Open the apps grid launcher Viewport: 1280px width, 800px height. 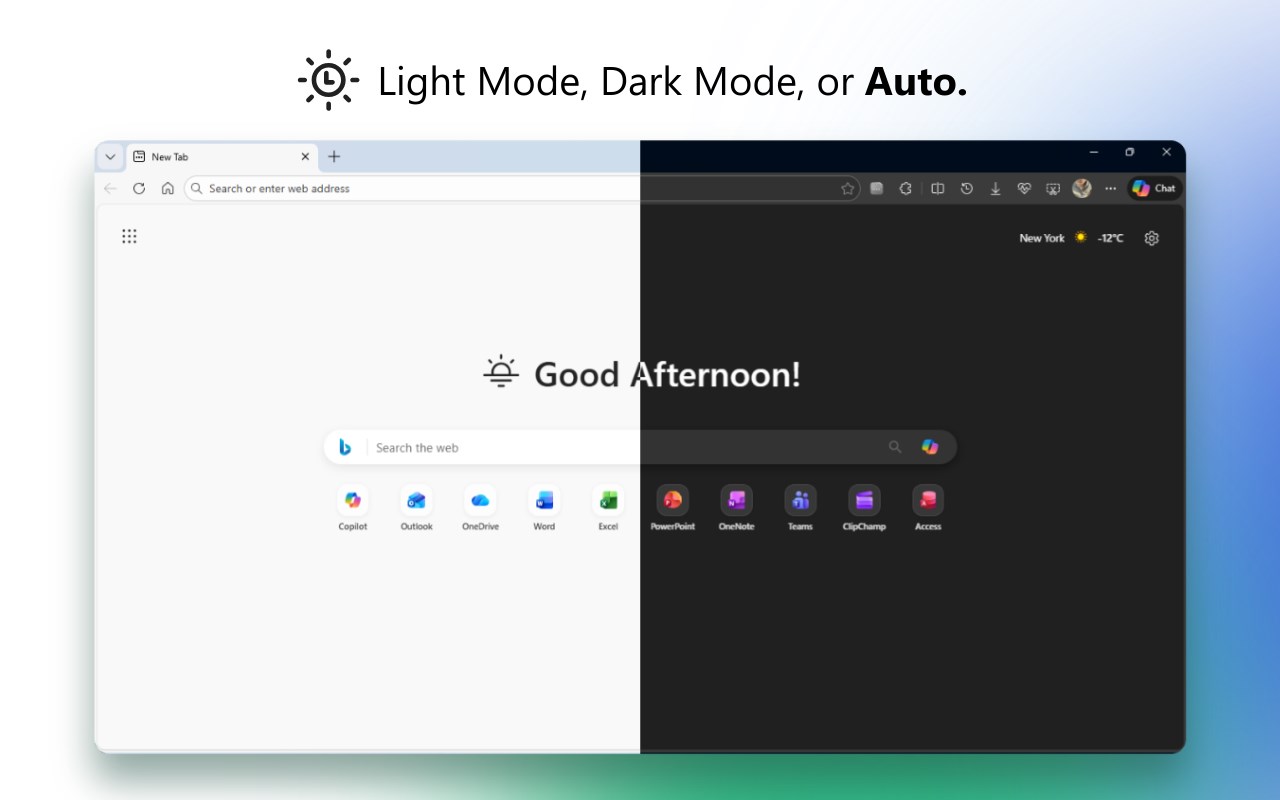[129, 236]
